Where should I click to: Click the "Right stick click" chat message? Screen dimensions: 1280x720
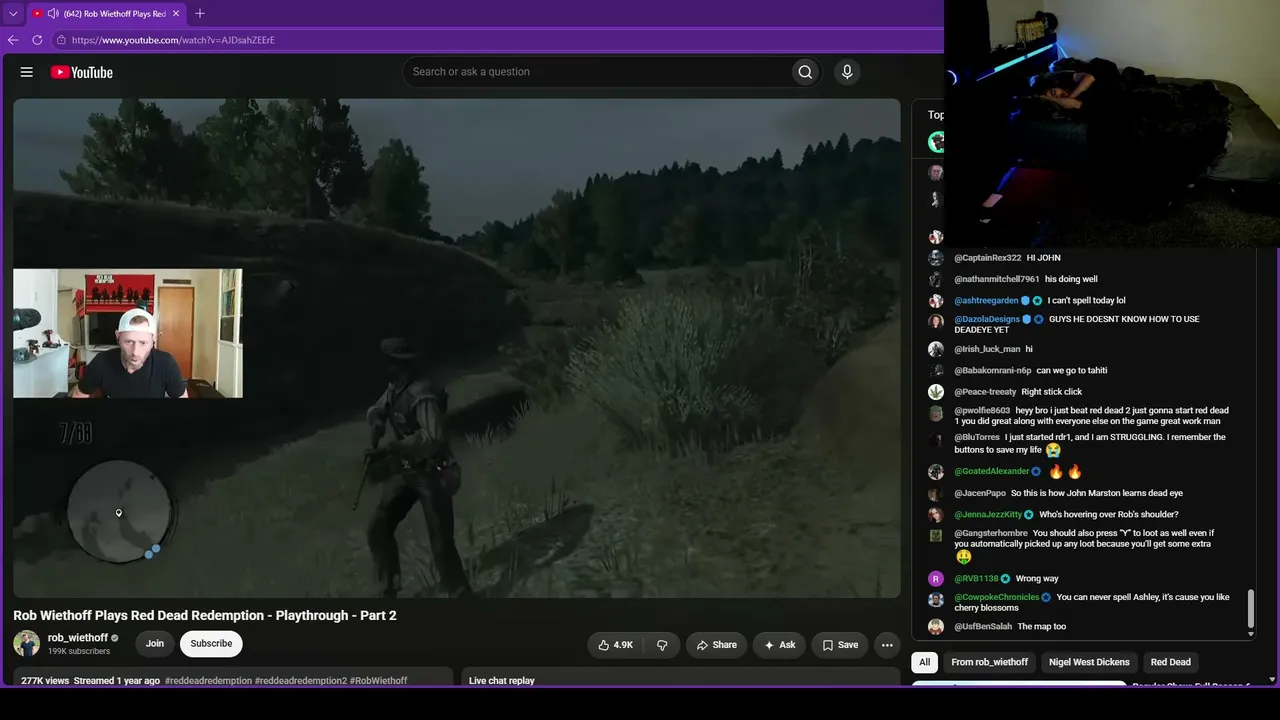click(x=1052, y=392)
